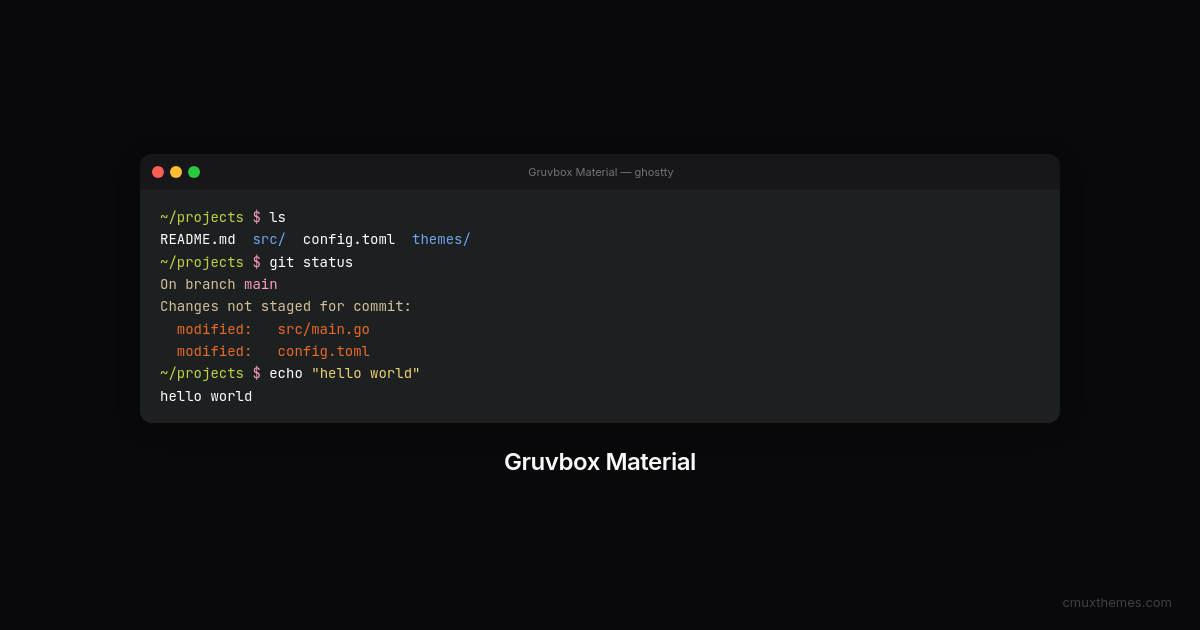Click the 'On branch' text
Screen dimensions: 1200x630
coord(198,285)
